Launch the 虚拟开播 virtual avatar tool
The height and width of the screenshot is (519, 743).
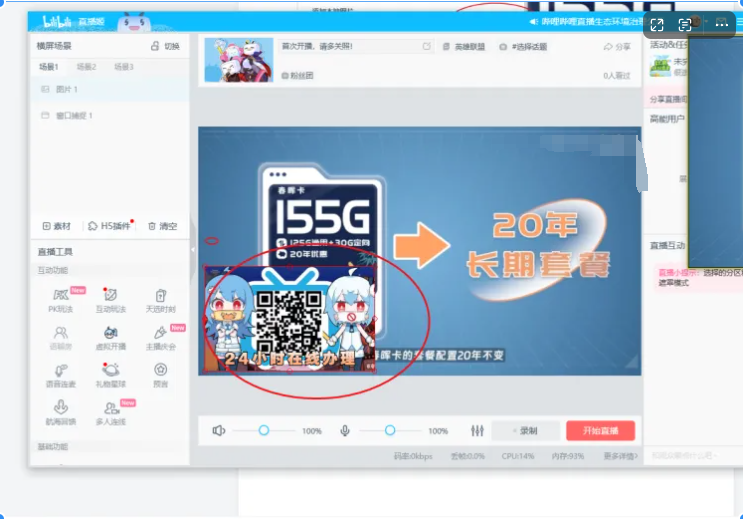click(x=110, y=337)
